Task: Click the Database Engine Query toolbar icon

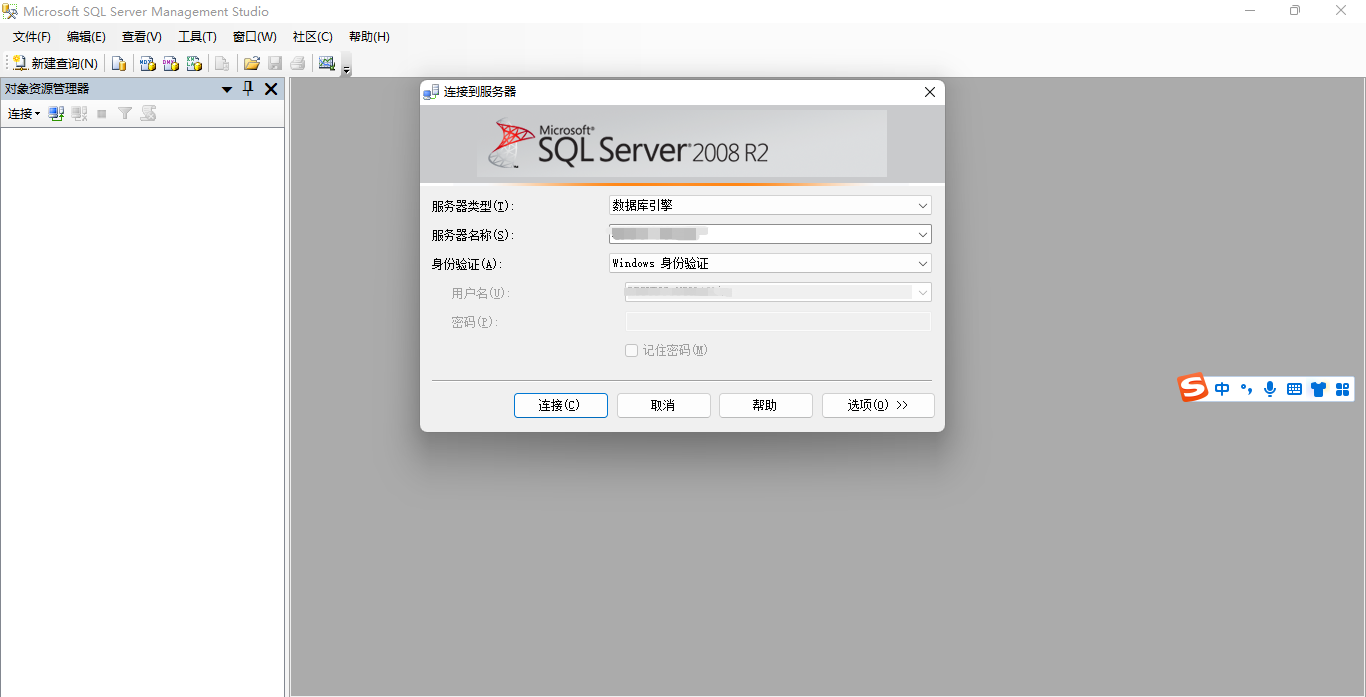Action: (119, 64)
